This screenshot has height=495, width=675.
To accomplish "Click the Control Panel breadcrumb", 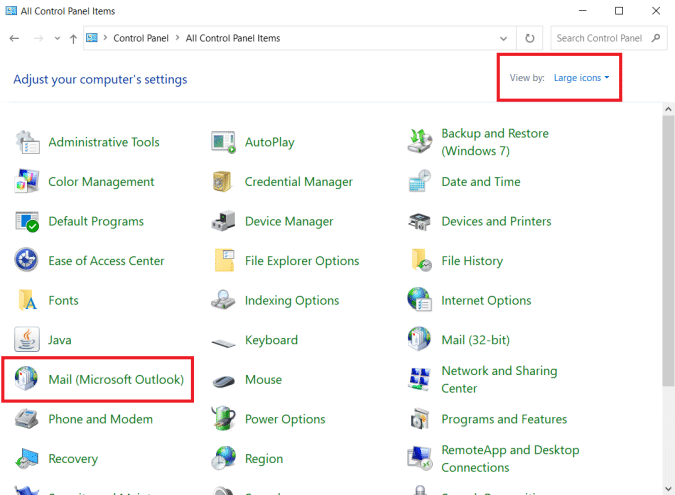I will 141,38.
